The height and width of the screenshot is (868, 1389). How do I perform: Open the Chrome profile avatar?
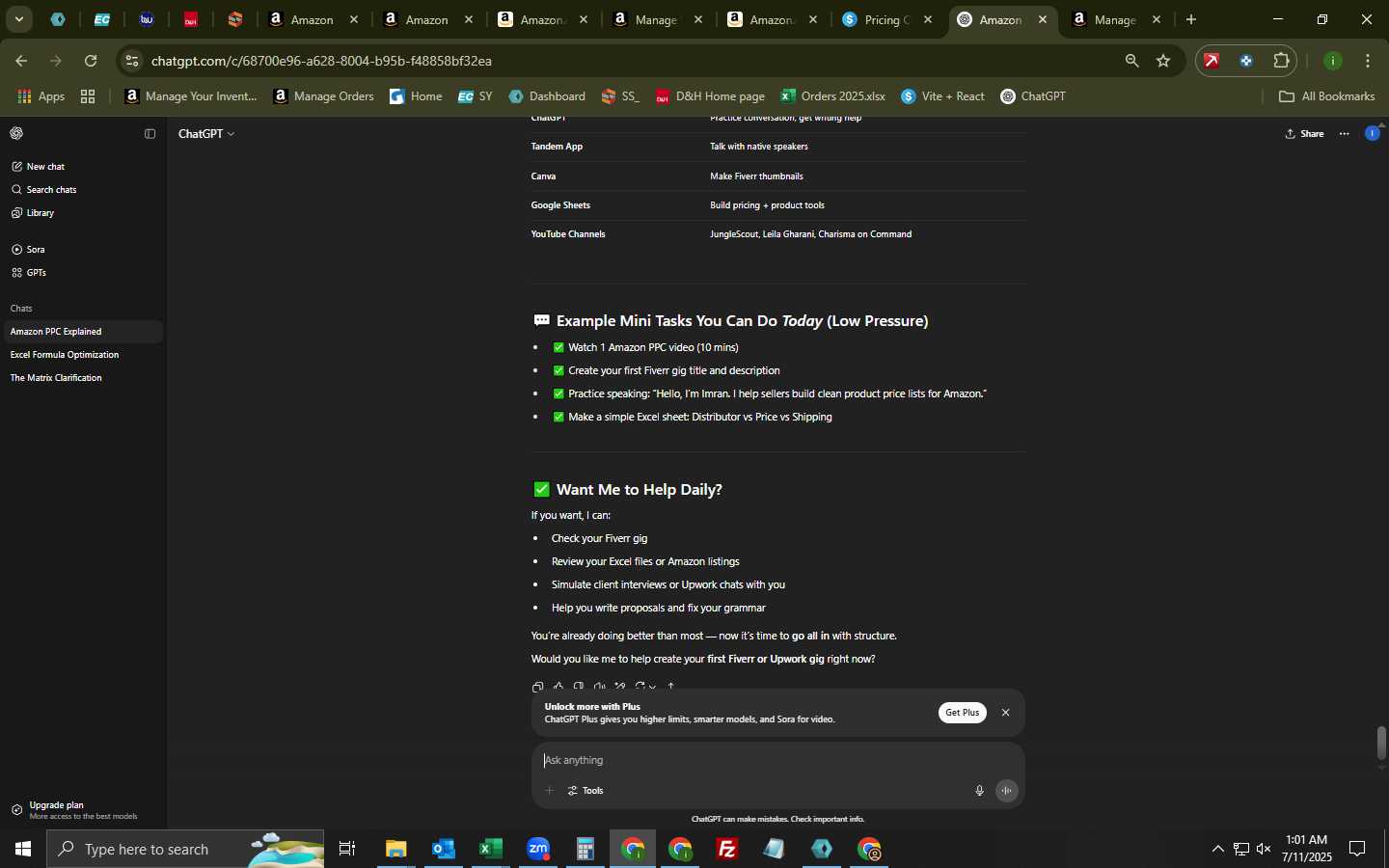[1332, 61]
